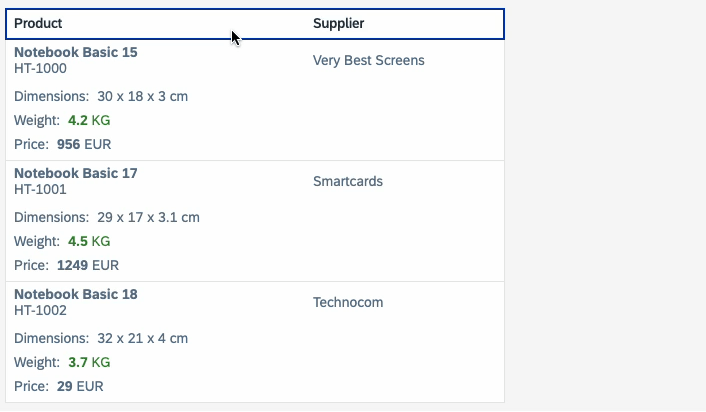
Task: Click the 29 x 17 x 3.1 cm dimensions
Action: pos(148,217)
